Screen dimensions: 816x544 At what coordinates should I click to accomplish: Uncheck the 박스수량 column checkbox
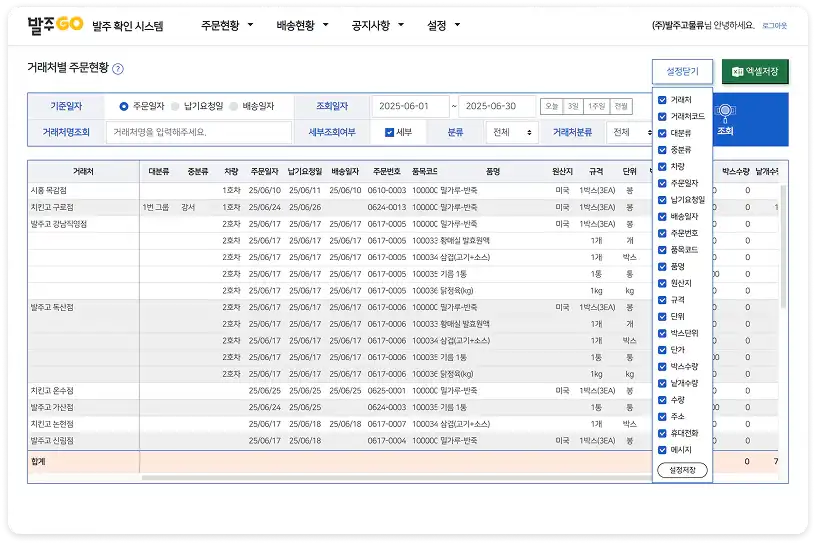662,366
